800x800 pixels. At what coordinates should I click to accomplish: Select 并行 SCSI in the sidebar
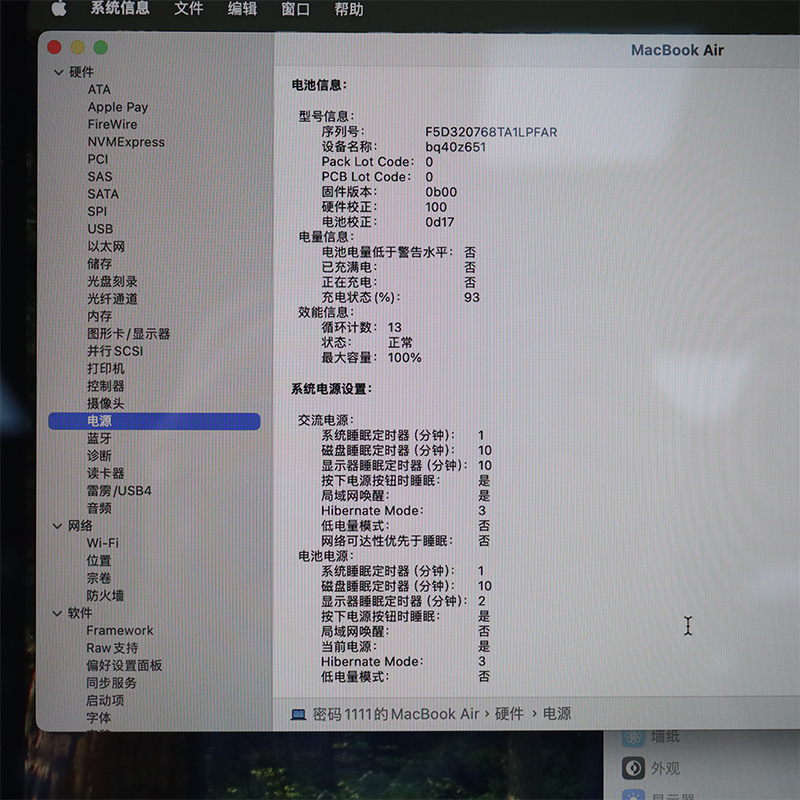115,351
